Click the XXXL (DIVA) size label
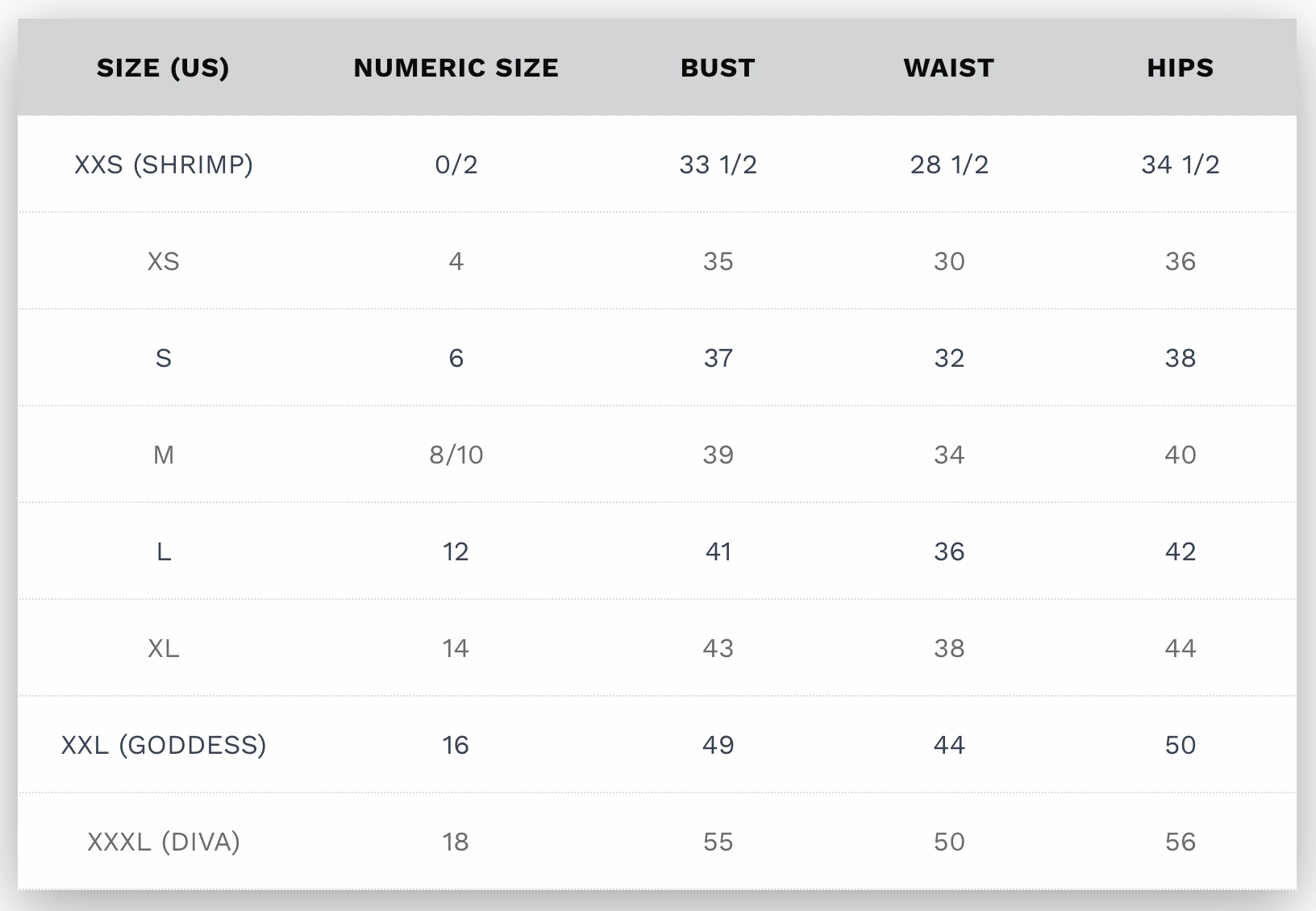 (164, 842)
